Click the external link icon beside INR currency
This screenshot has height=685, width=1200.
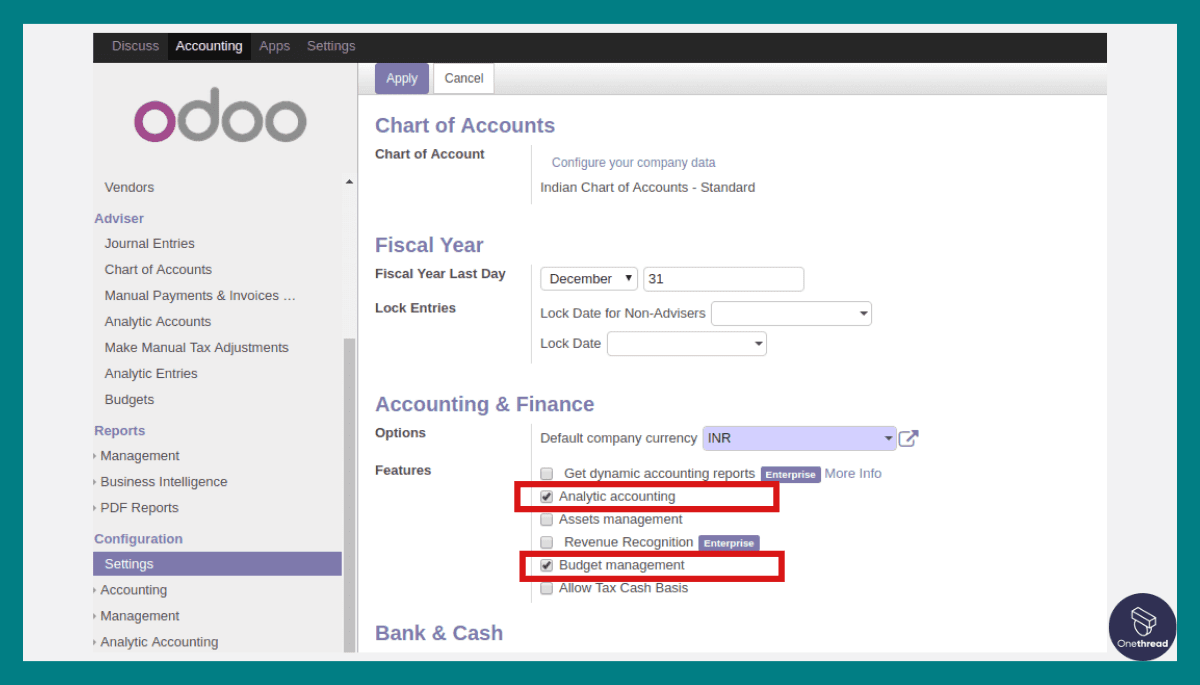(909, 437)
